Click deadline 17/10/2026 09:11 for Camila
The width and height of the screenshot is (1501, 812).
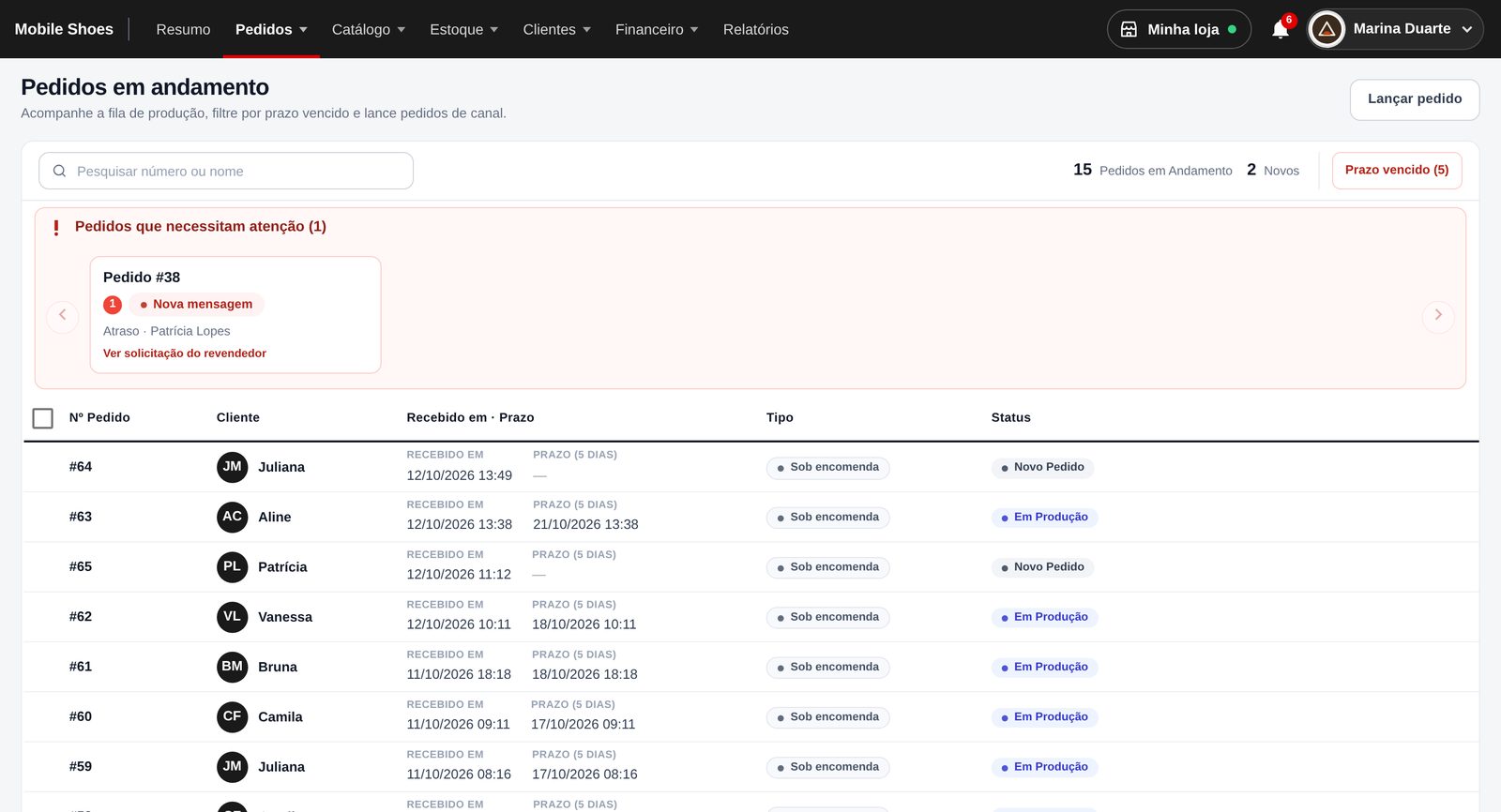[x=584, y=725]
